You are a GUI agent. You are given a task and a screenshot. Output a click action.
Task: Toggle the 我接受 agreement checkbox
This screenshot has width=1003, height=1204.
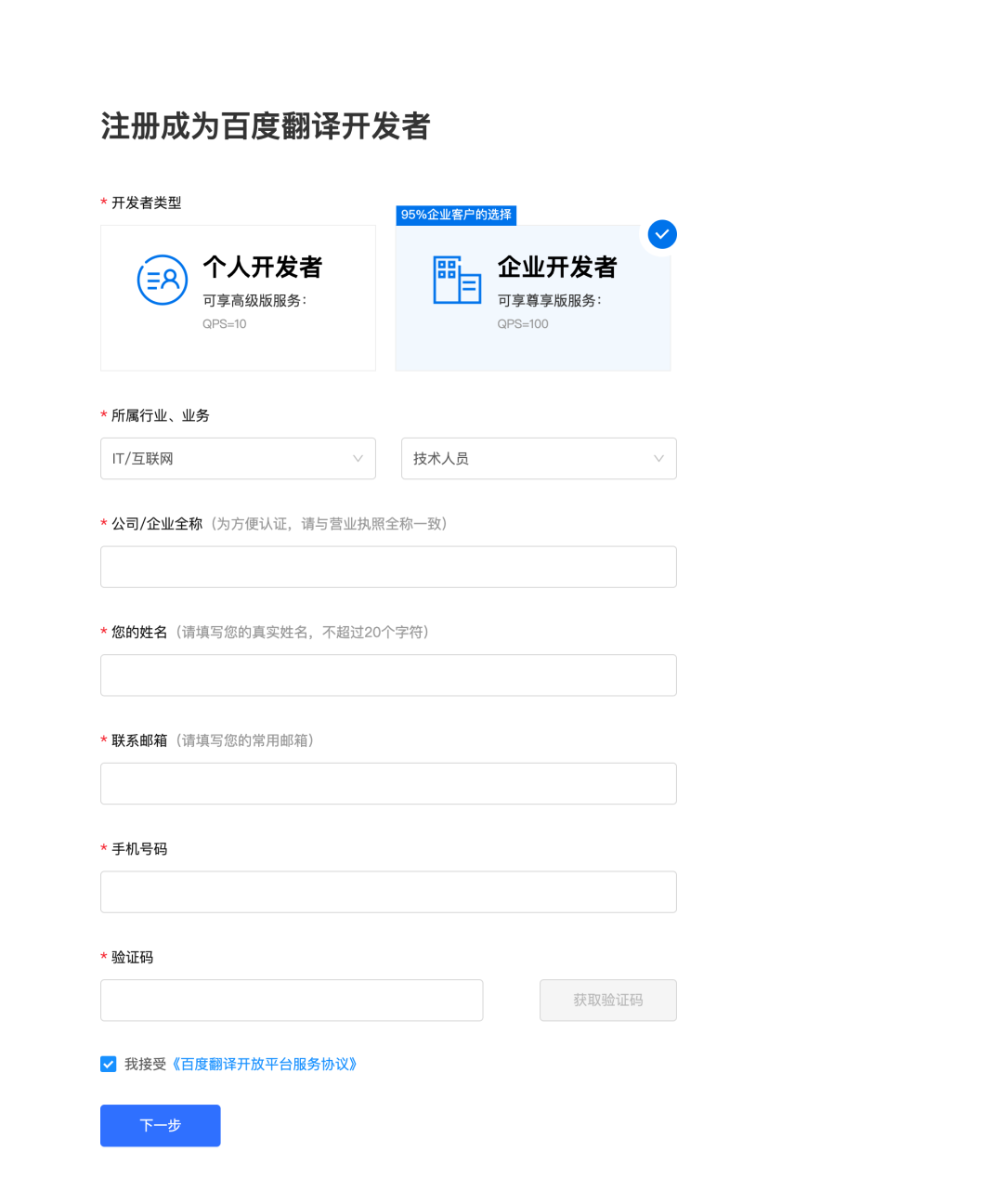tap(109, 1064)
